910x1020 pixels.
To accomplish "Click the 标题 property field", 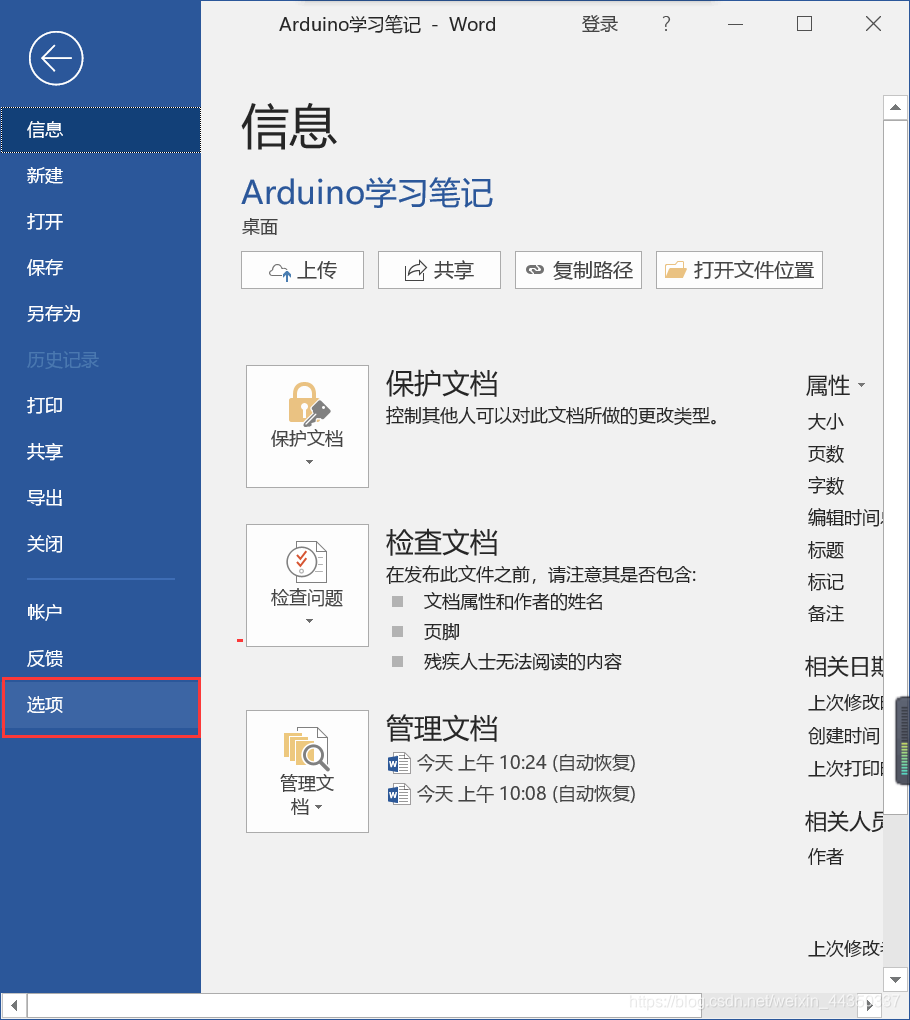I will point(825,550).
